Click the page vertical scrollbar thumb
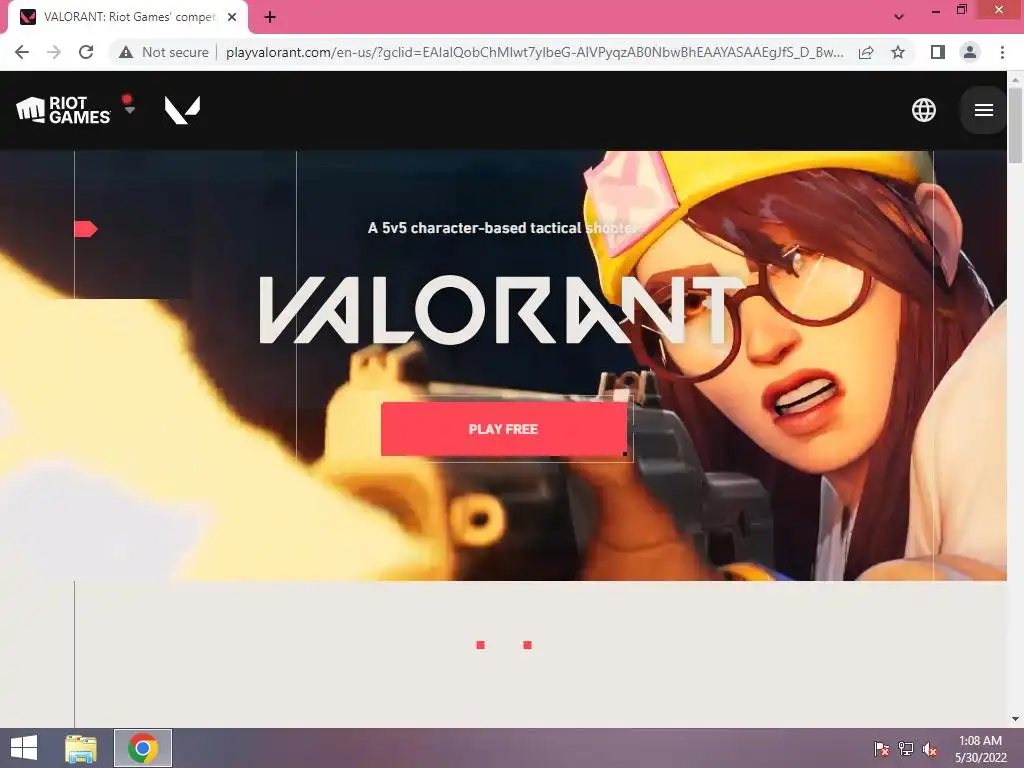 click(1015, 126)
